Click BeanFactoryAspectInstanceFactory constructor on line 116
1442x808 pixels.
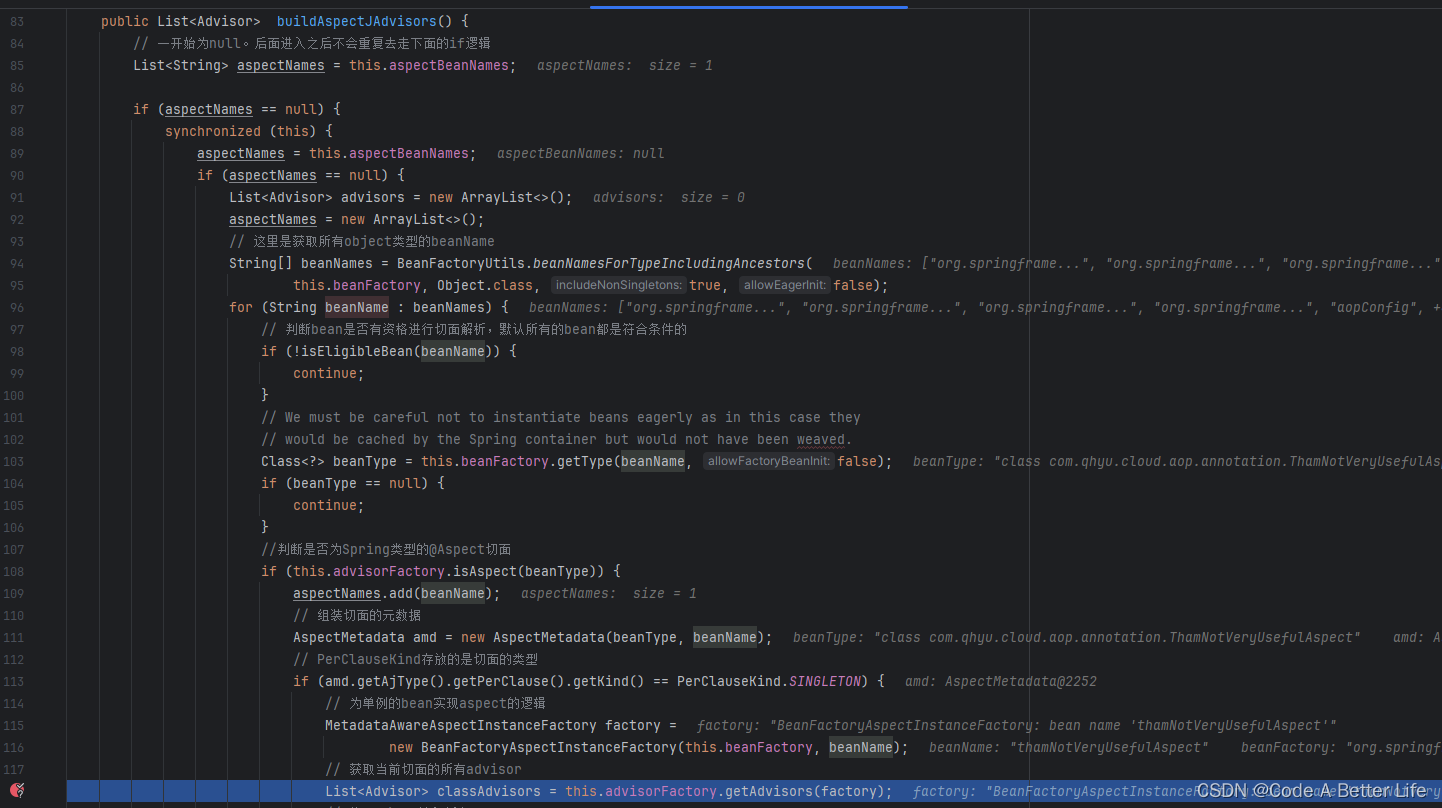click(x=549, y=747)
